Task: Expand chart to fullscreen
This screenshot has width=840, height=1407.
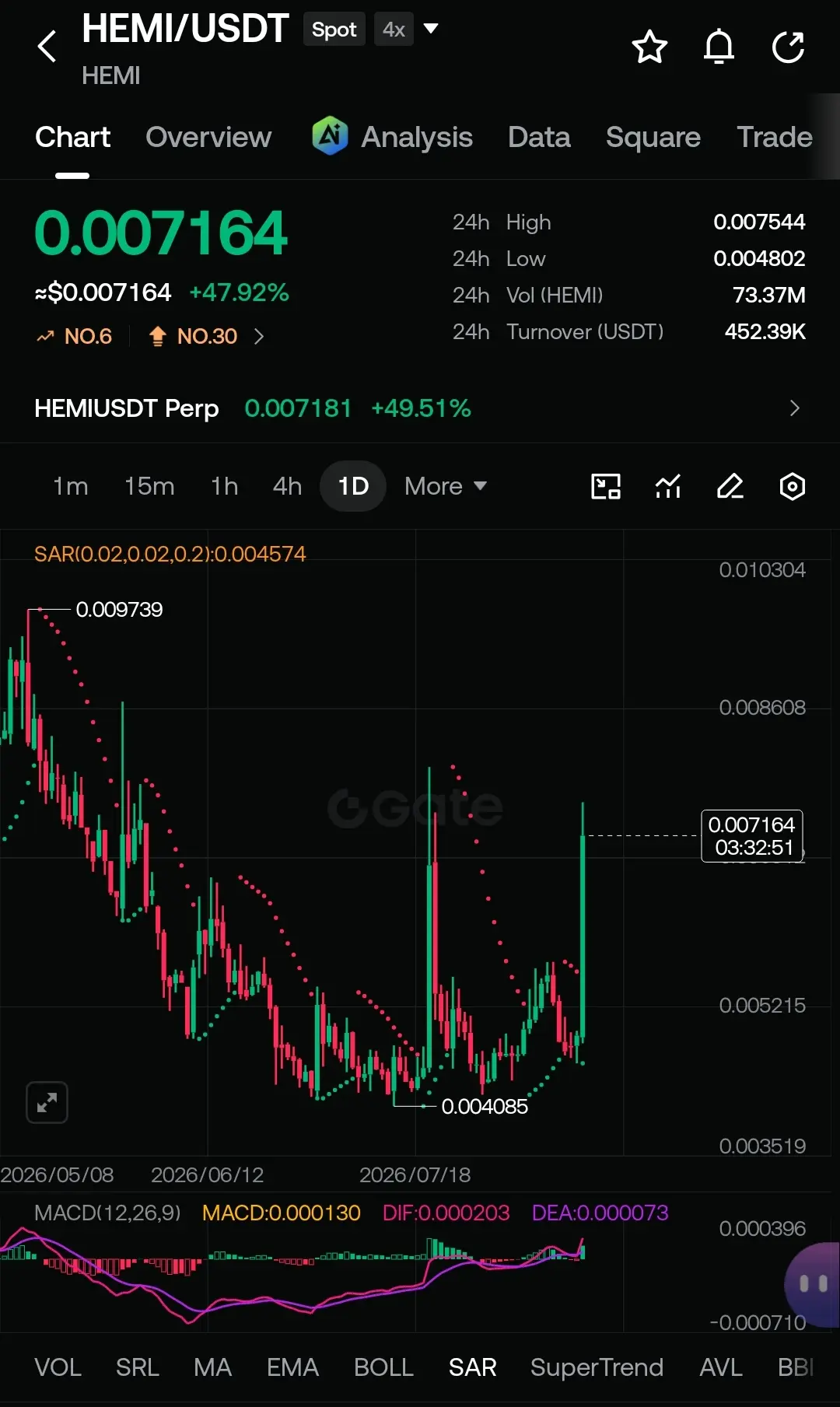Action: [47, 1102]
